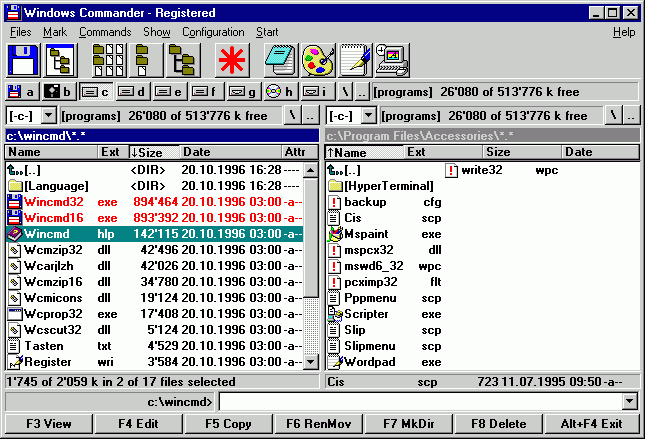This screenshot has width=645, height=439.
Task: Open the Files menu
Action: pos(21,32)
